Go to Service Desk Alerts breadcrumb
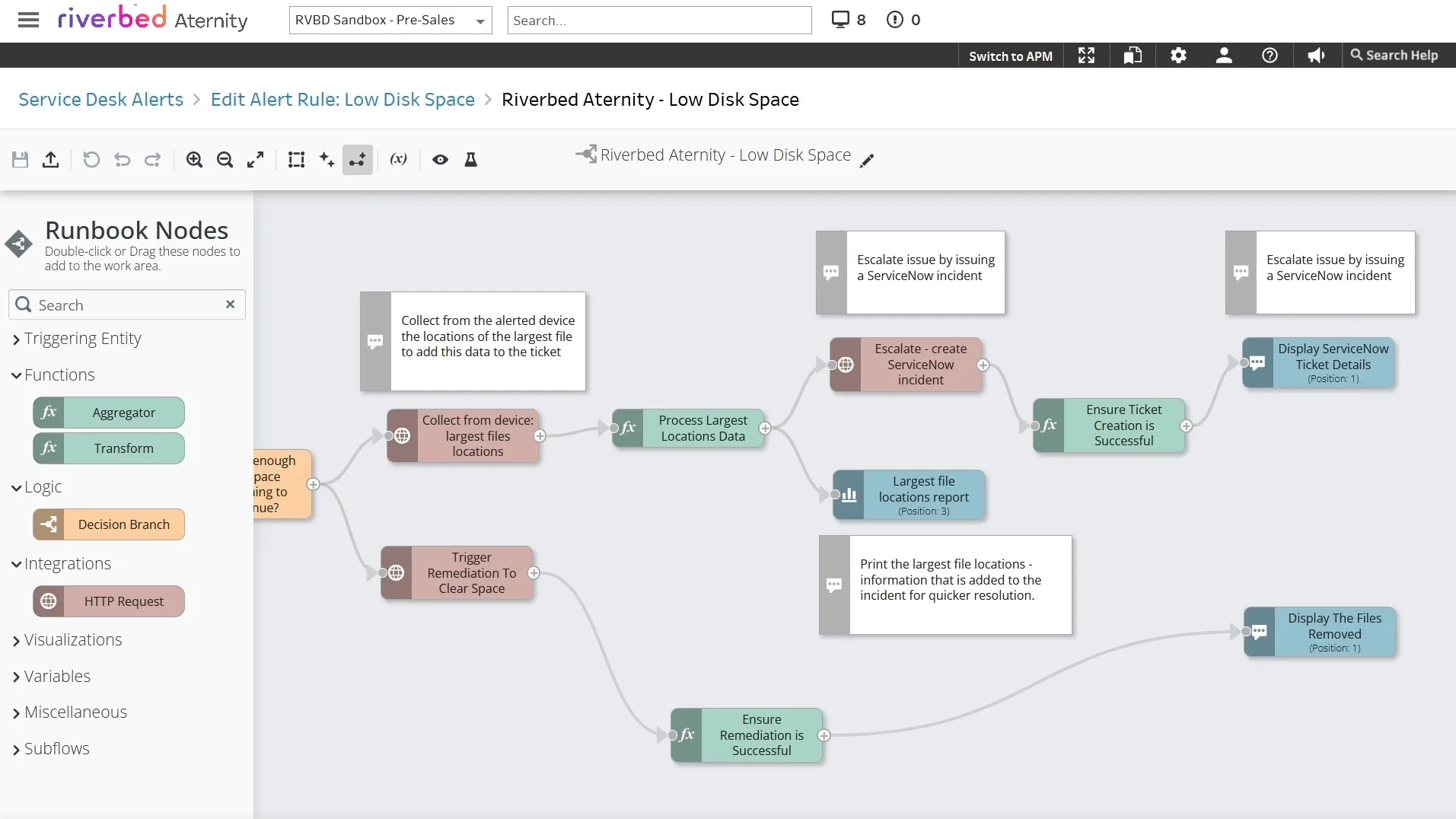Screen dimensions: 1456x819 [100, 100]
